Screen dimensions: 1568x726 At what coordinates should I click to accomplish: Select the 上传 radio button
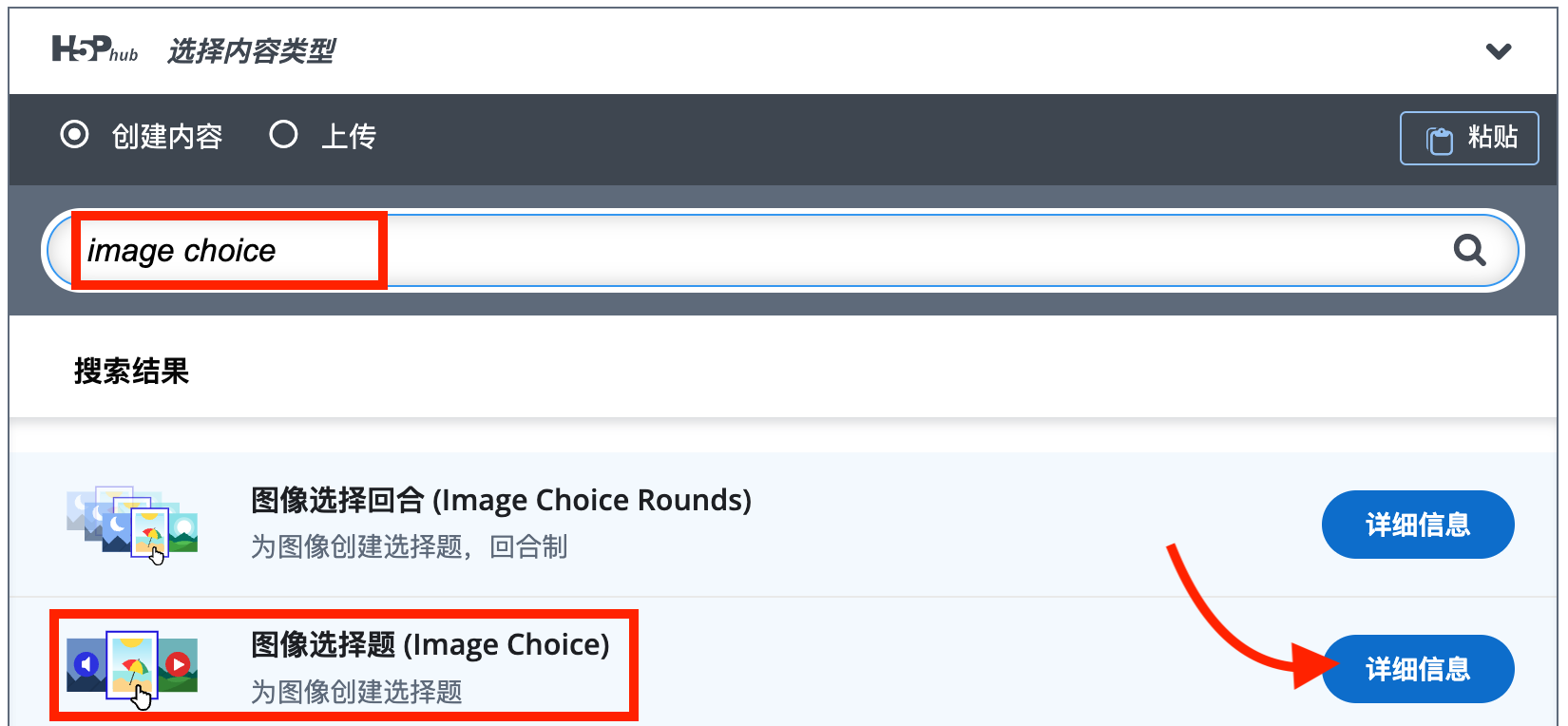click(x=283, y=135)
